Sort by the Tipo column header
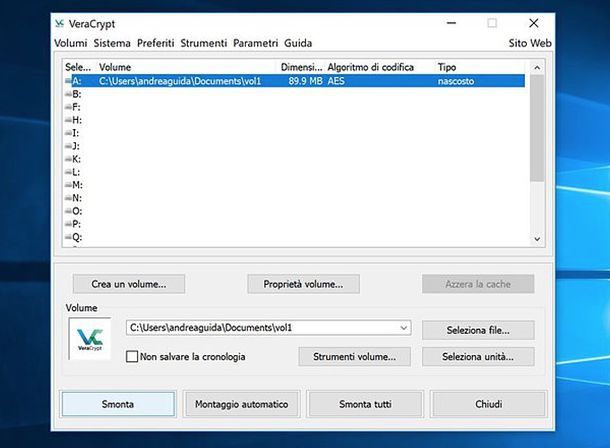Image resolution: width=610 pixels, height=448 pixels. click(x=447, y=67)
